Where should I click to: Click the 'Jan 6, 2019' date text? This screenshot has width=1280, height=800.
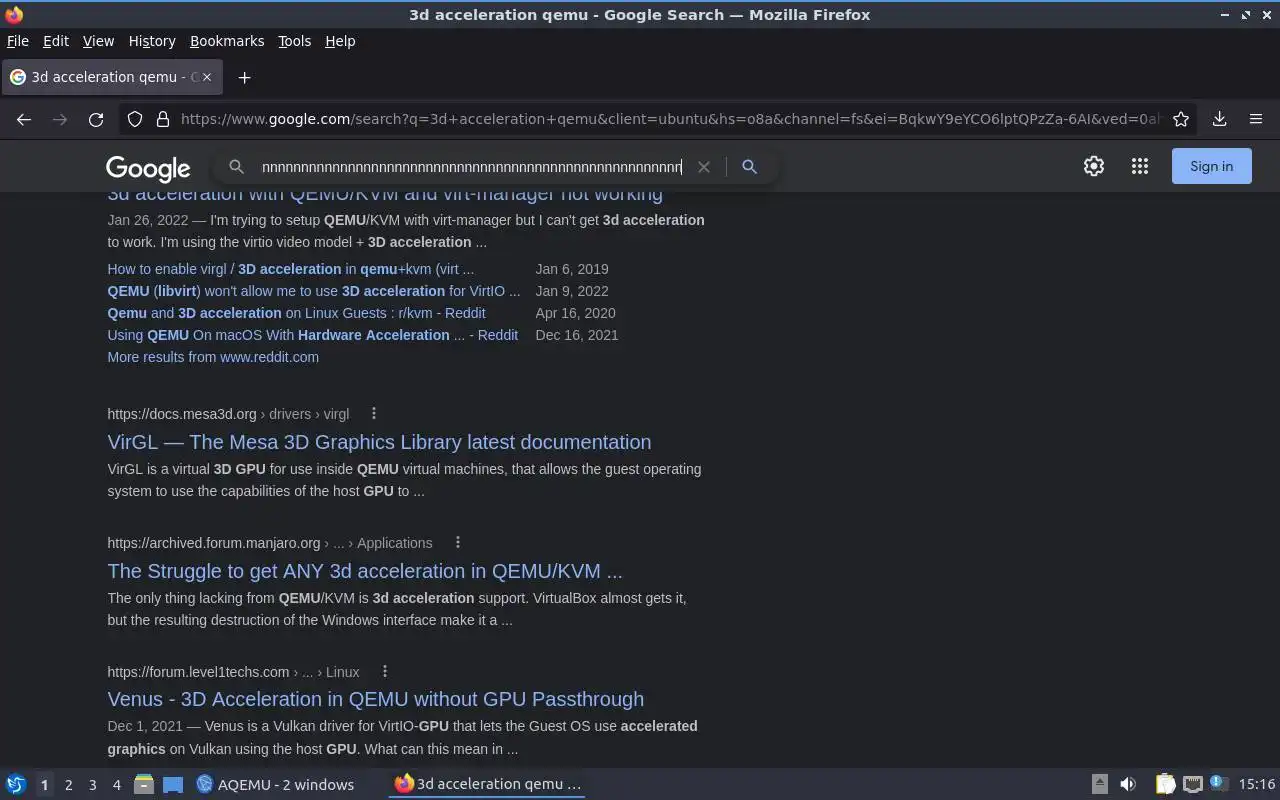click(x=572, y=269)
